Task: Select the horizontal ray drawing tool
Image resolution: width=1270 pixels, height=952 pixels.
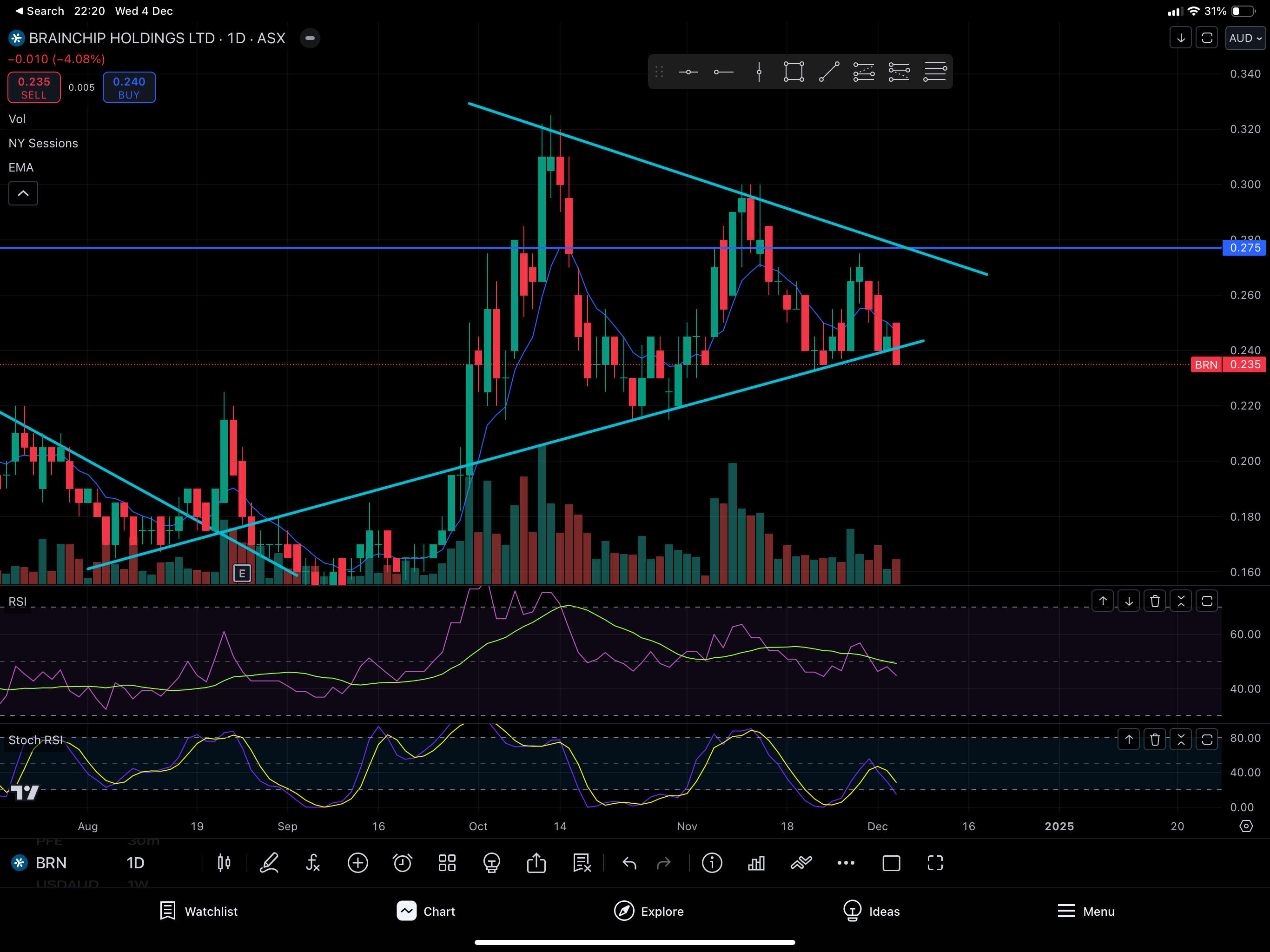Action: (x=723, y=73)
